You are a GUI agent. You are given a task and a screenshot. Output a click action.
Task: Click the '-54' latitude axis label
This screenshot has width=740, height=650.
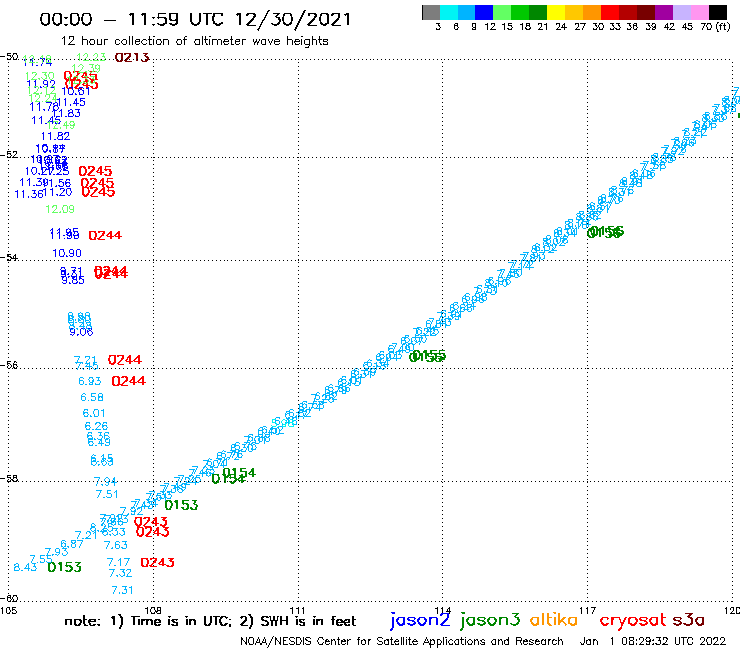click(x=9, y=258)
